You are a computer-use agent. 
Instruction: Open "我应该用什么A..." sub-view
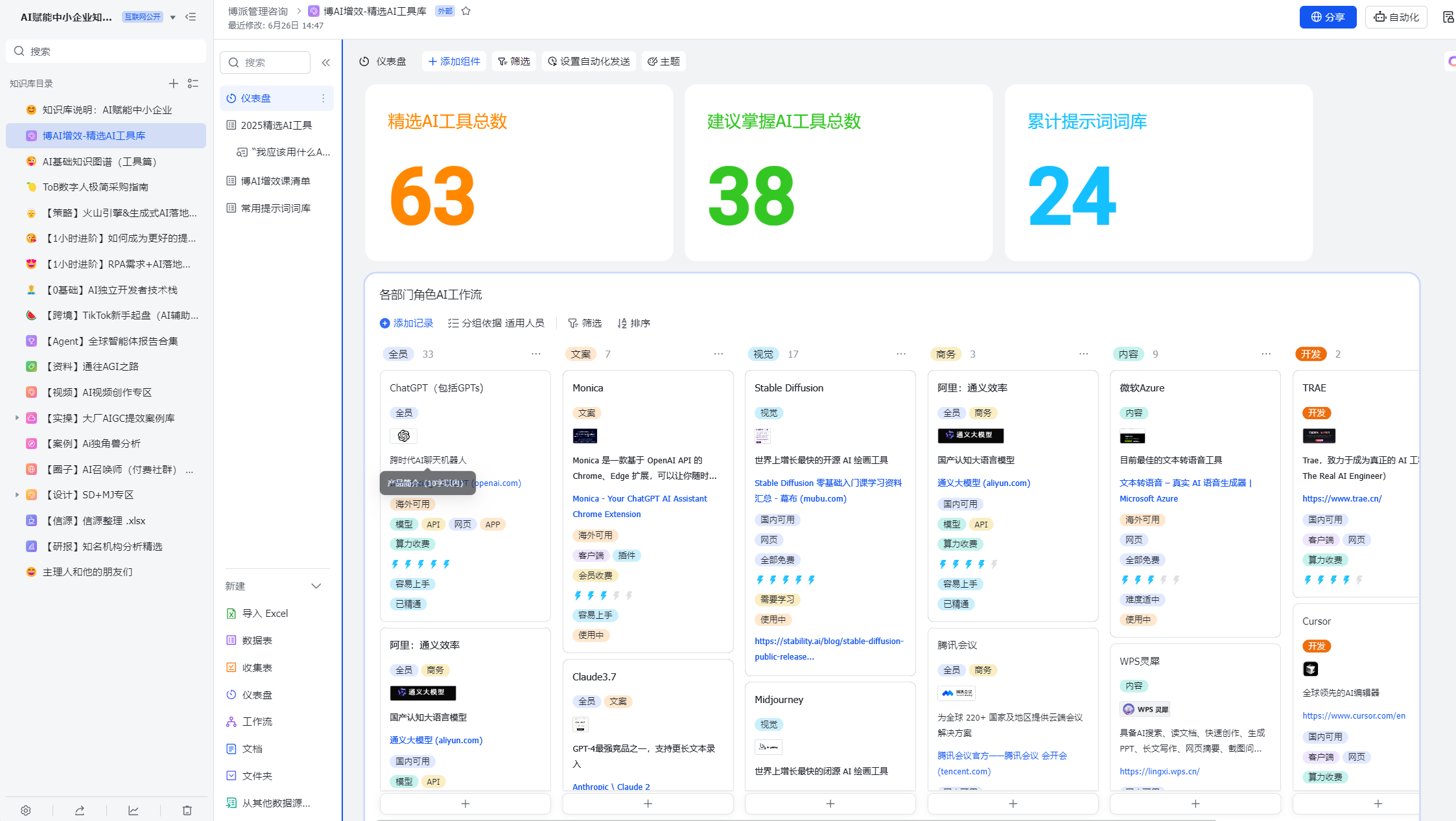coord(284,152)
